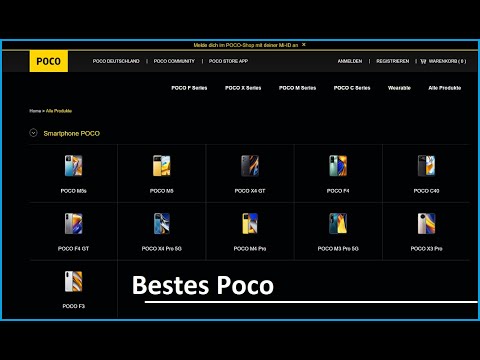Click the 'POCO F3' product name
The height and width of the screenshot is (360, 480).
(73, 306)
